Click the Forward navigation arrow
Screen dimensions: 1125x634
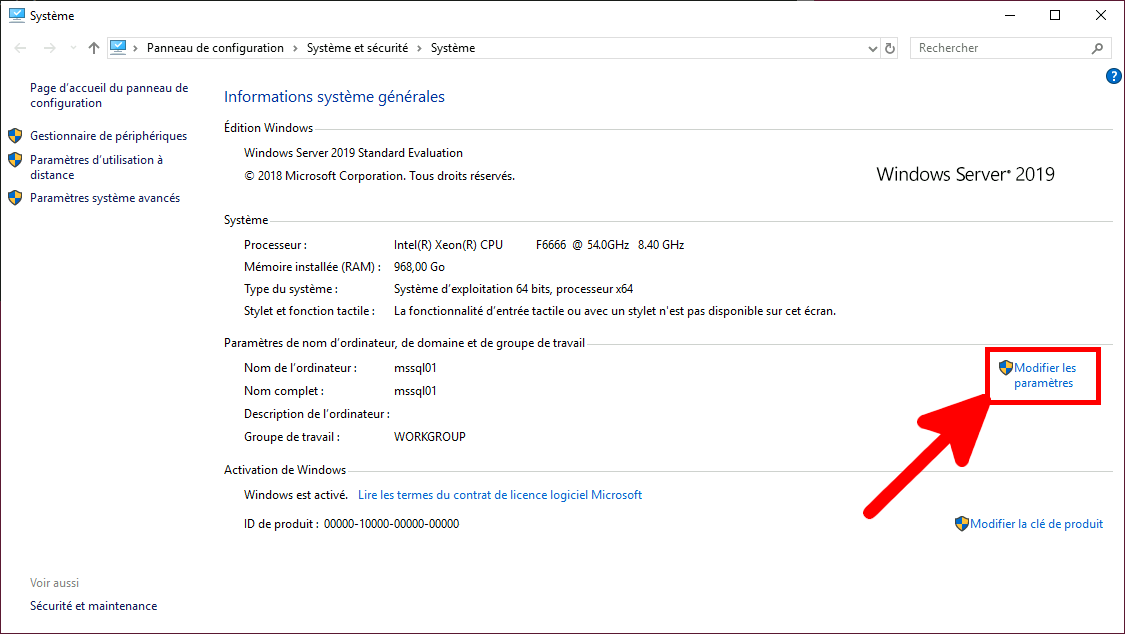[x=47, y=48]
